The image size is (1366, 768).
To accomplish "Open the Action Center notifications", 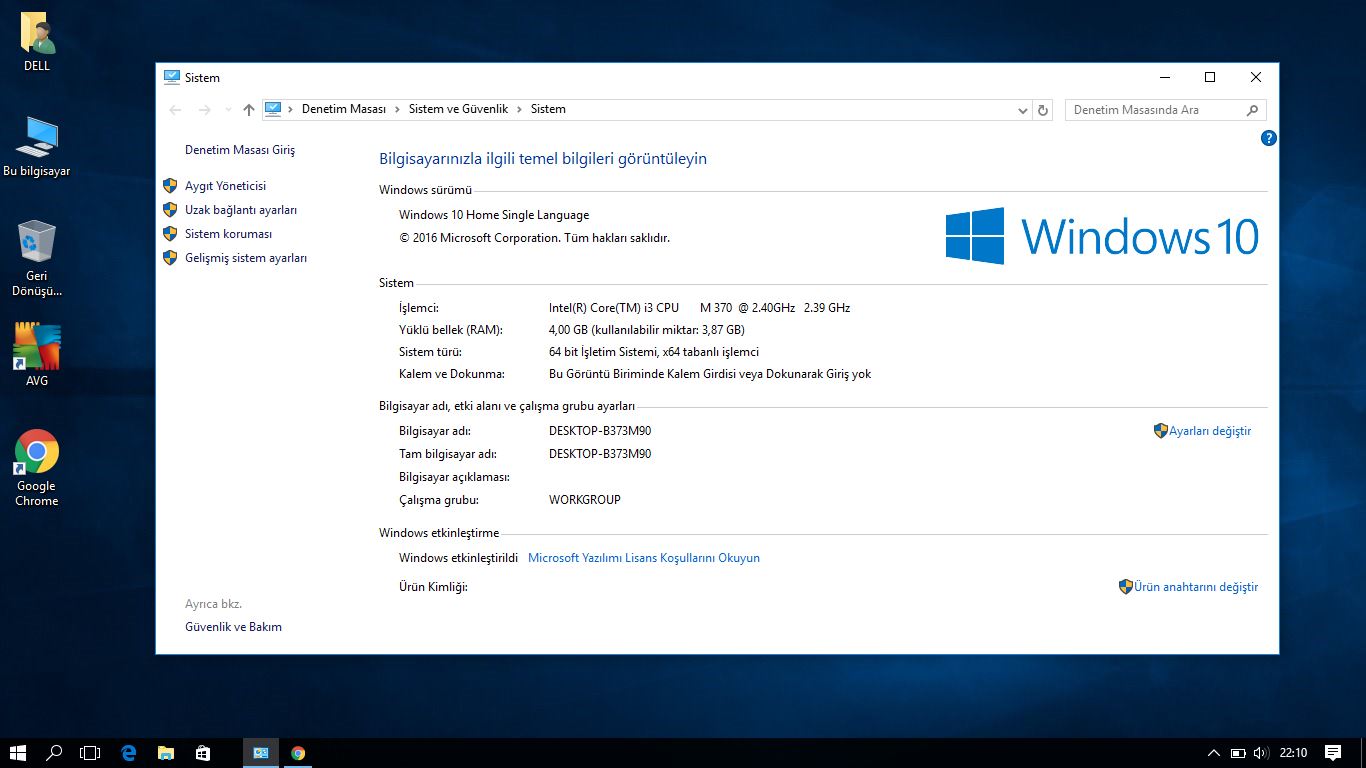I will pos(1333,753).
